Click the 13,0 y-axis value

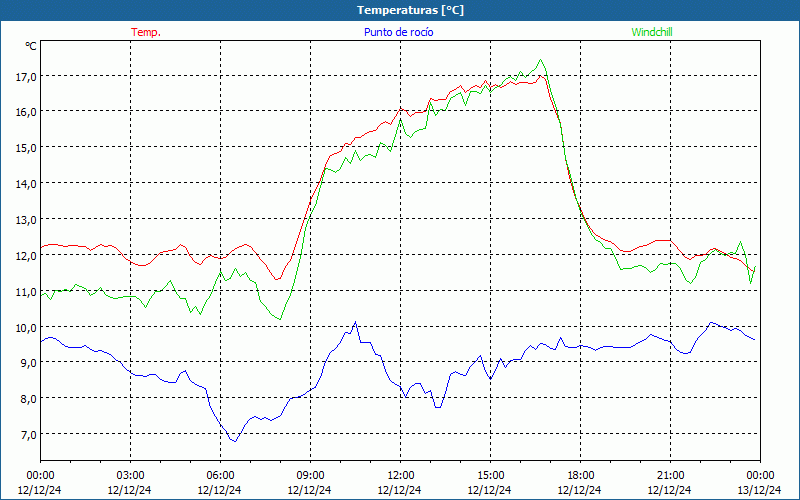[x=26, y=220]
